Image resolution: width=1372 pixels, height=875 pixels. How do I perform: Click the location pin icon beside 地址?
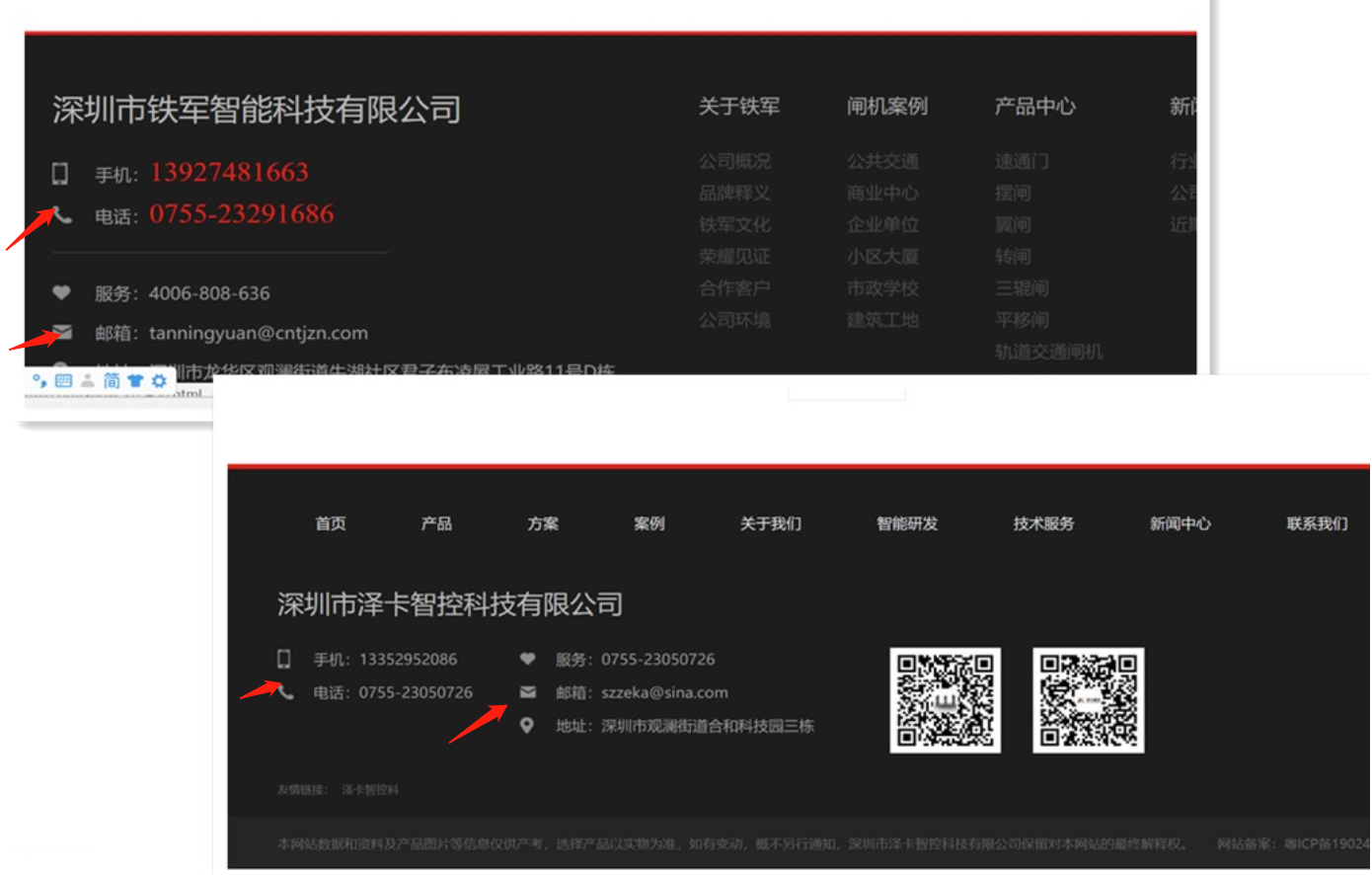(x=527, y=726)
